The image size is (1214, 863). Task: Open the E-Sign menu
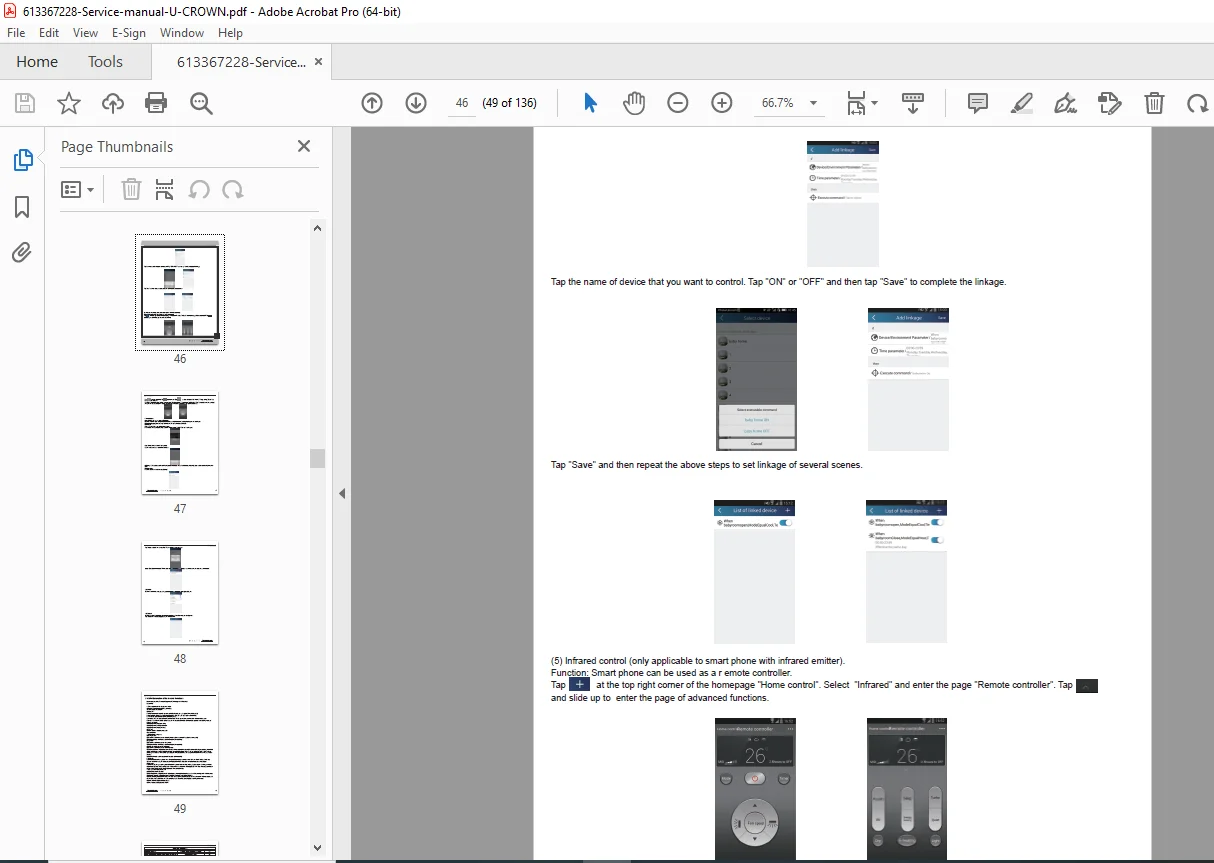click(129, 33)
